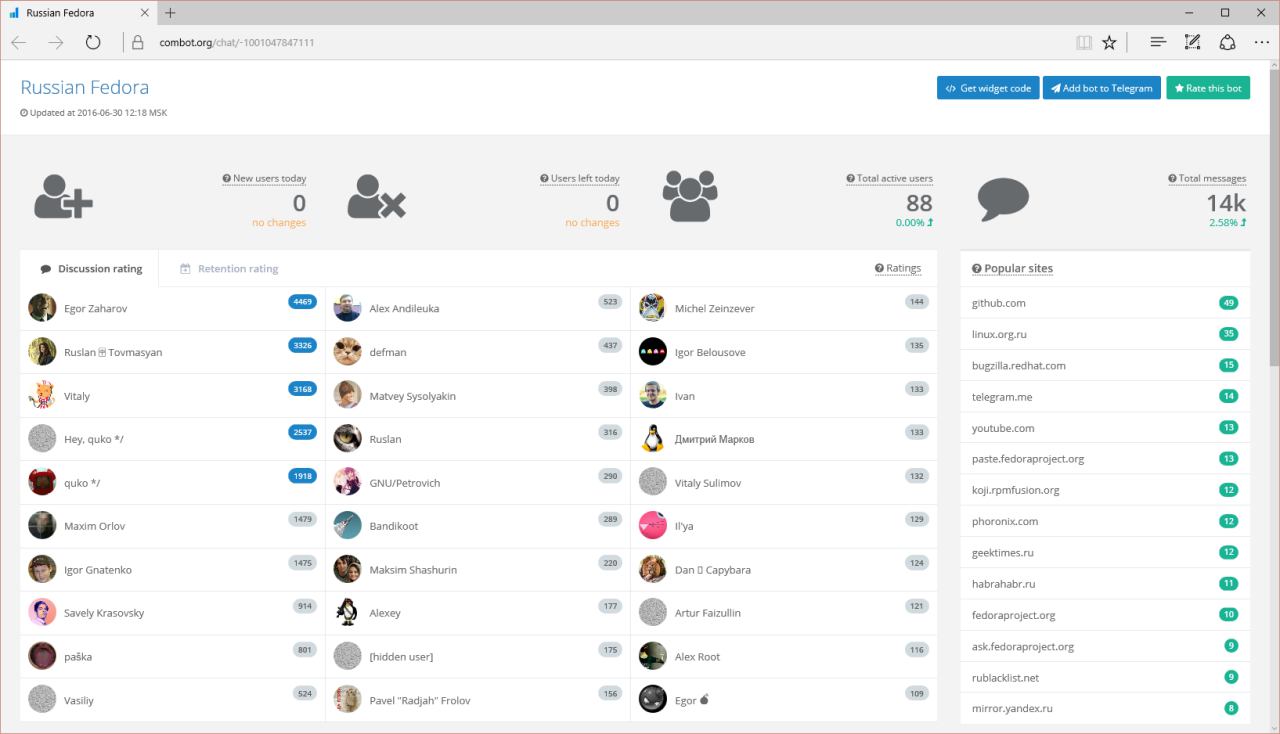The width and height of the screenshot is (1280, 734).
Task: Click the Users left today label
Action: pos(580,179)
